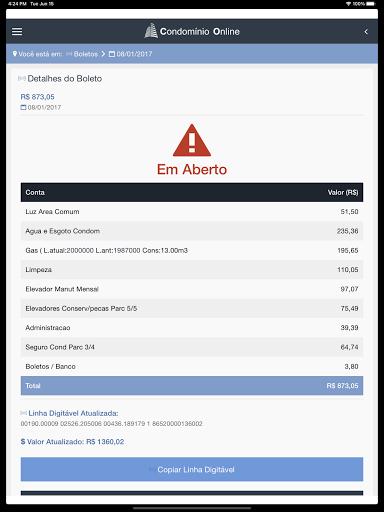Tap the back chevron in header
Screen dimensions: 384x512
(366, 32)
